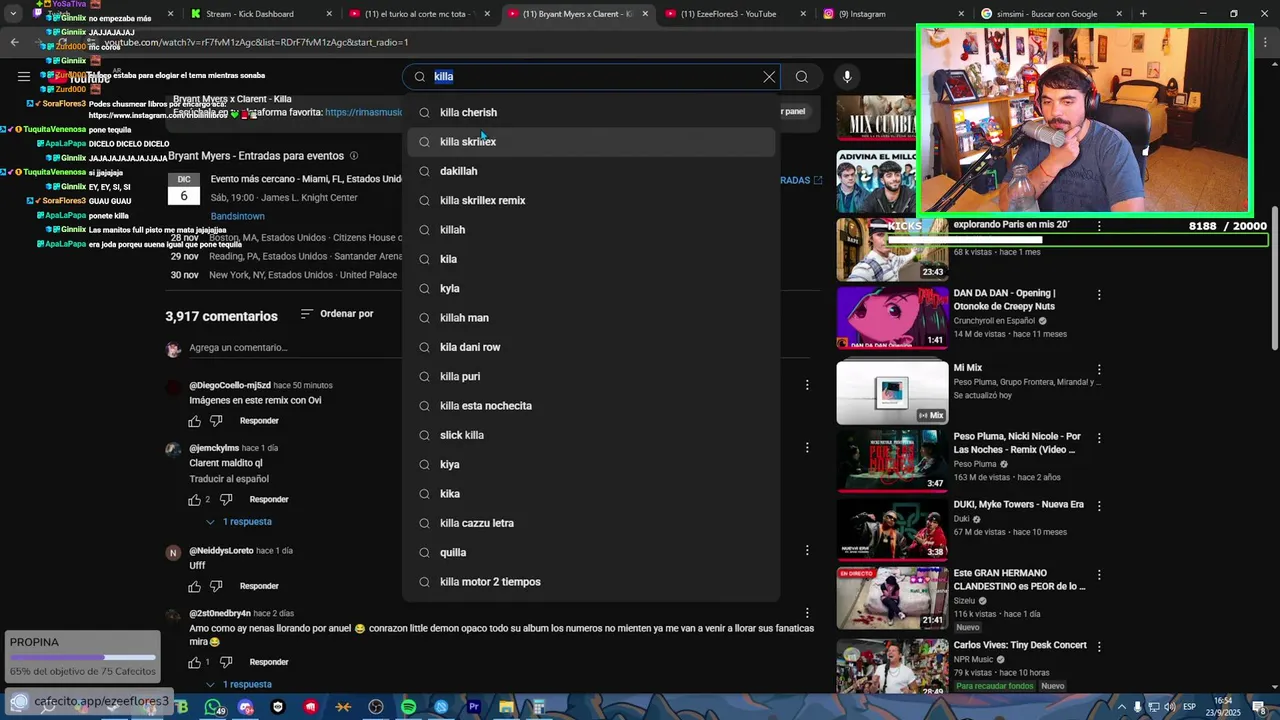Choose suggestion 'killa cazzu letra'
The height and width of the screenshot is (720, 1280).
click(x=591, y=523)
